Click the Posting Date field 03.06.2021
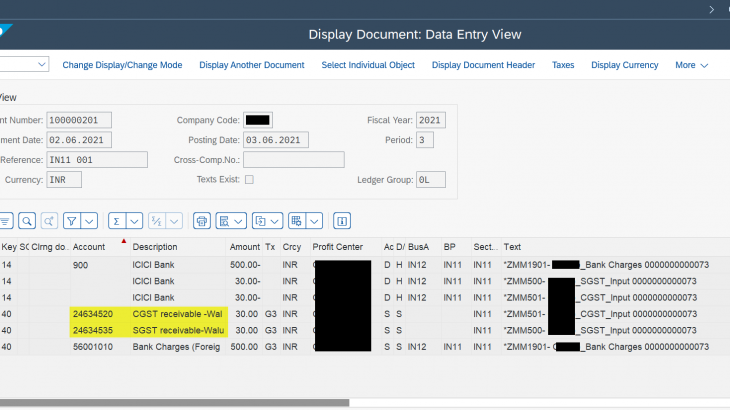The width and height of the screenshot is (730, 410). tap(276, 140)
